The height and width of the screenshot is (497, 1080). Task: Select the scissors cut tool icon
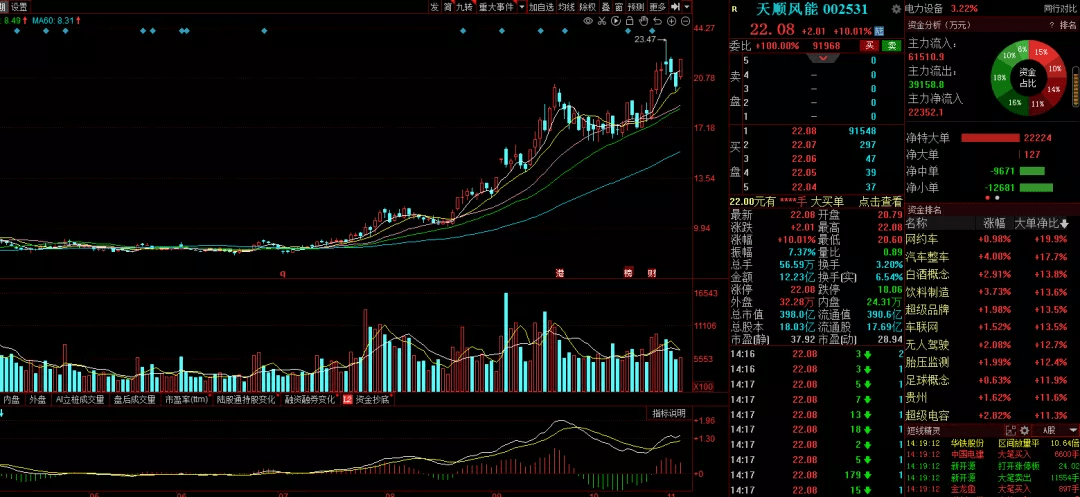pos(602,21)
